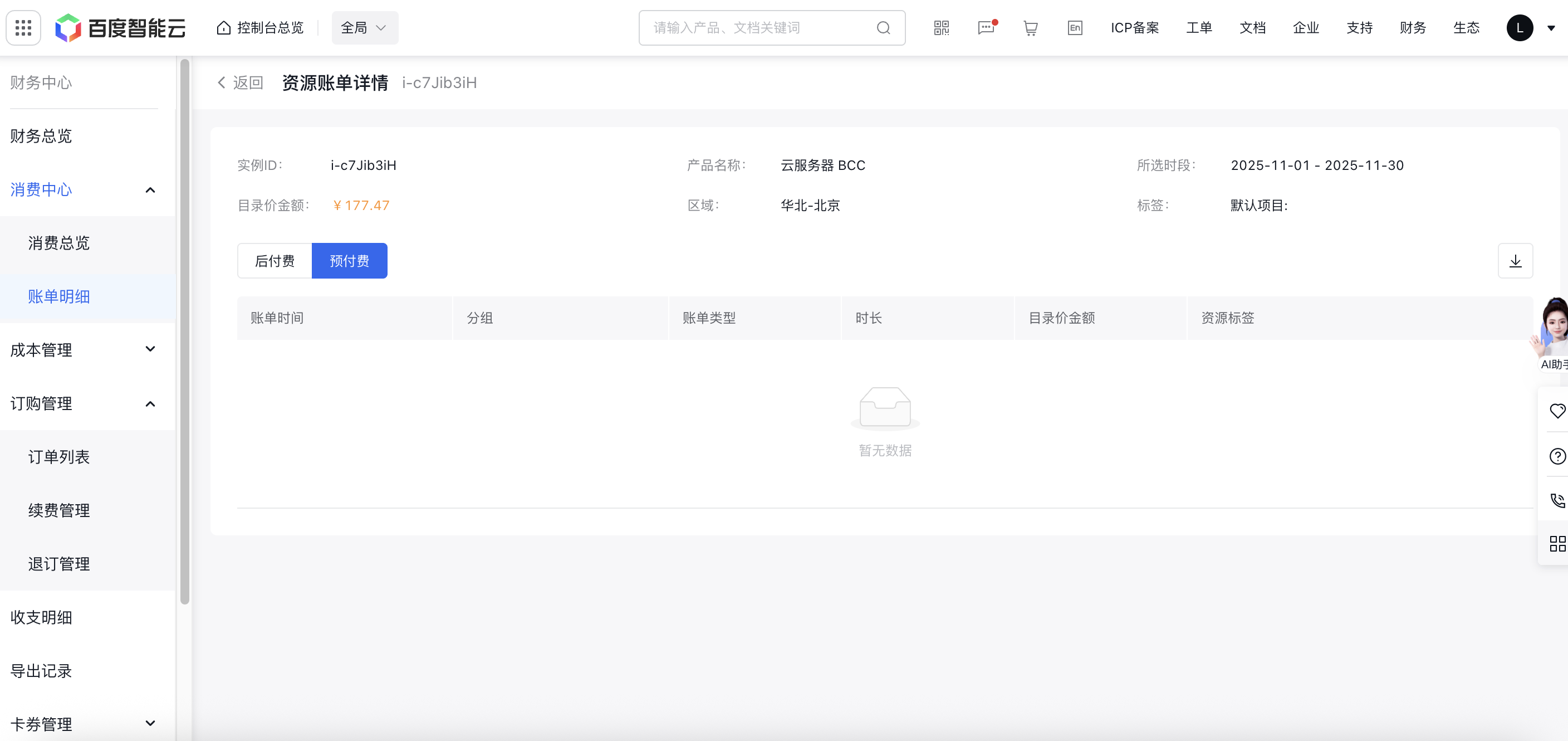1568x741 pixels.
Task: Click the phone contact icon on right sidebar
Action: (x=1557, y=500)
